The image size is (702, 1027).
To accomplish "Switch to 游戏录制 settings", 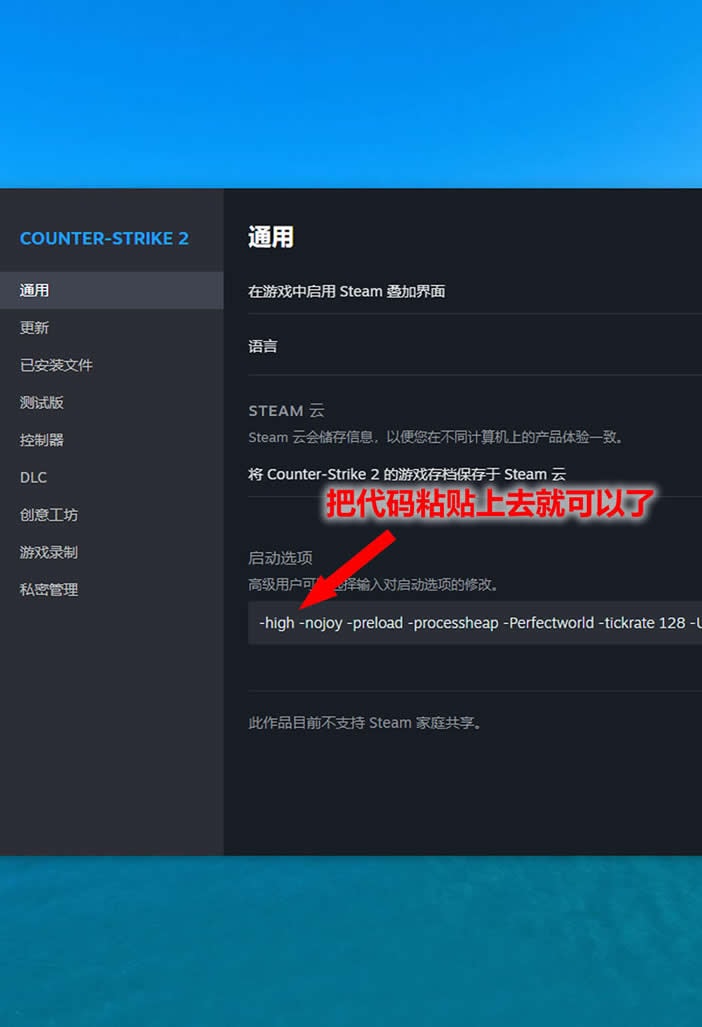I will [49, 552].
